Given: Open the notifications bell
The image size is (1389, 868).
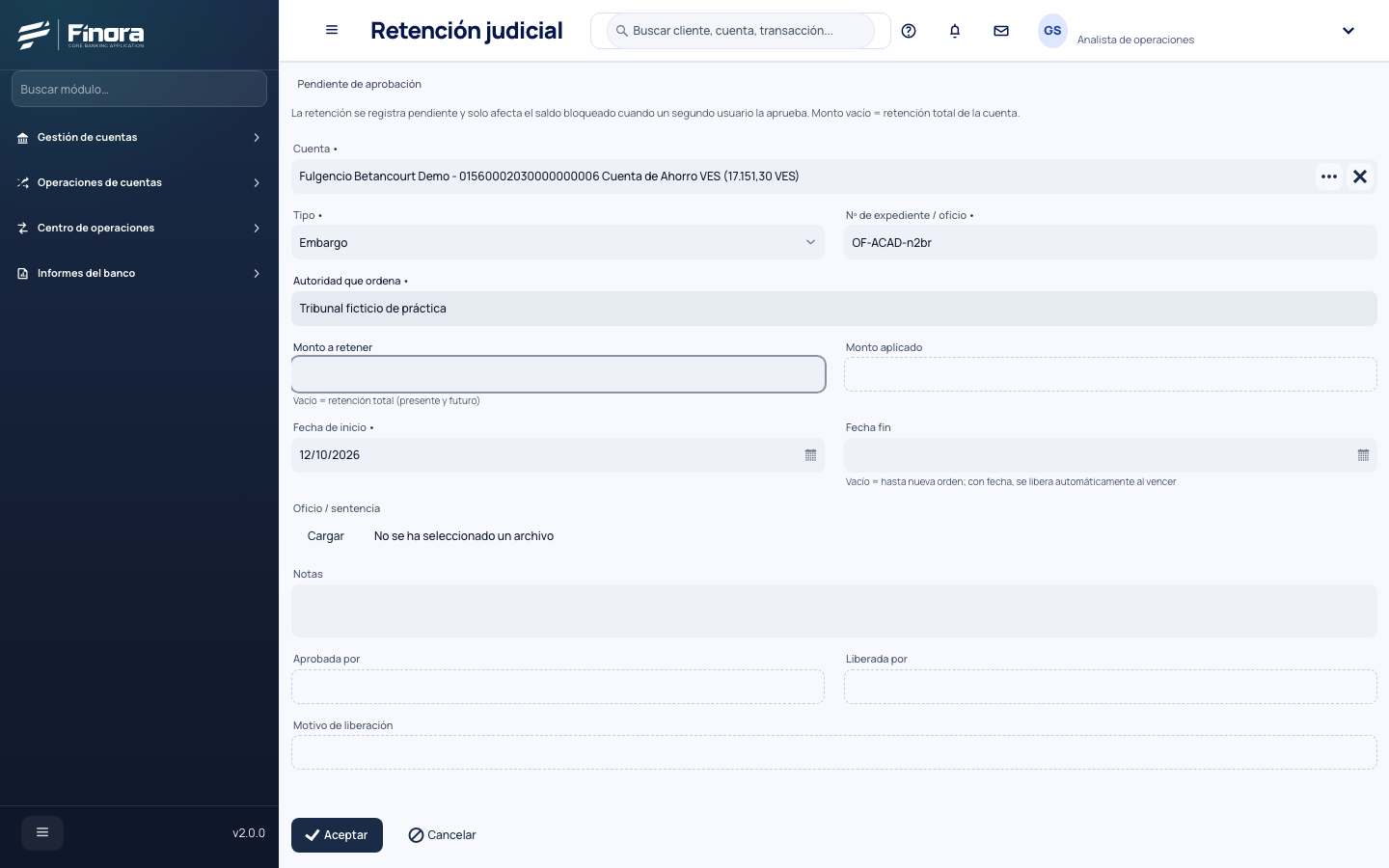Looking at the screenshot, I should pos(955,31).
